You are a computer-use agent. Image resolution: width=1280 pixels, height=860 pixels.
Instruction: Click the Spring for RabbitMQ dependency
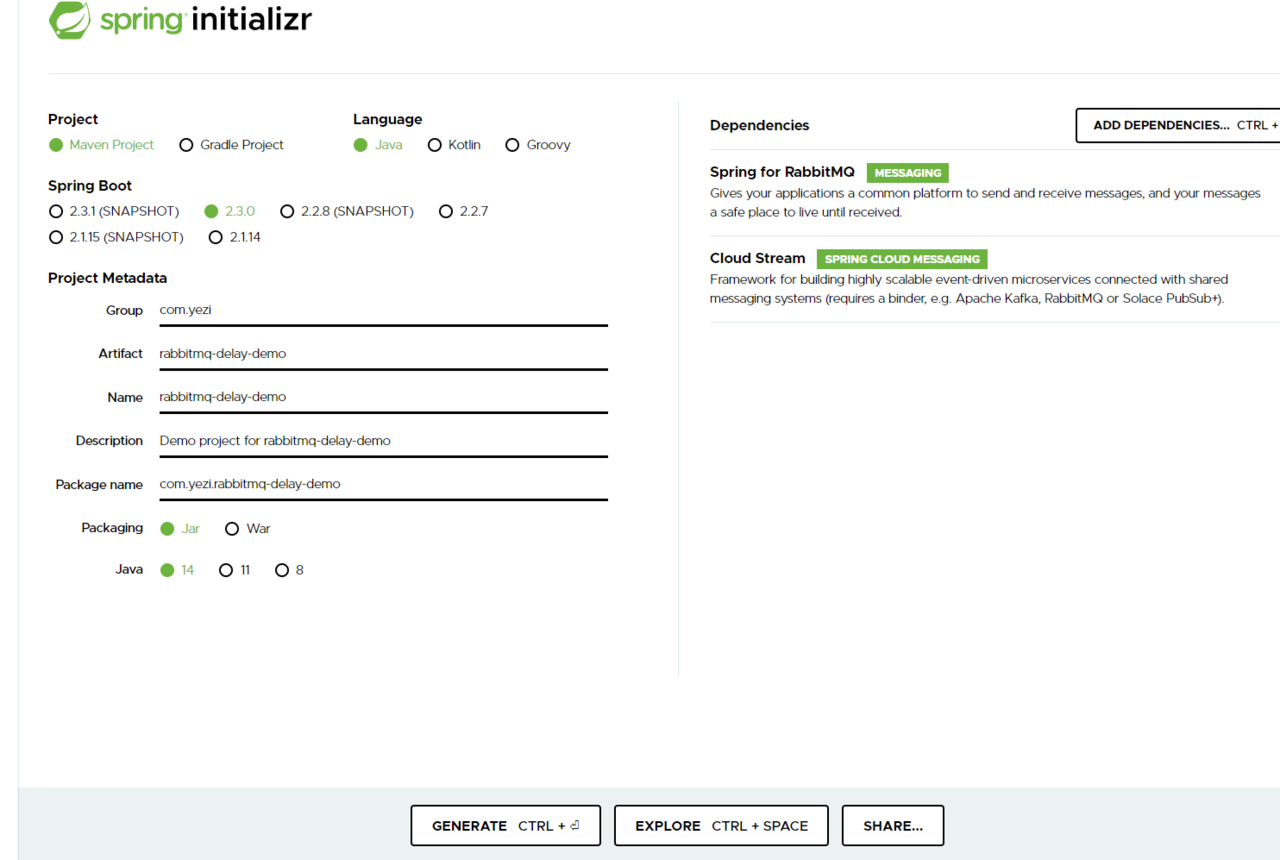[x=782, y=172]
